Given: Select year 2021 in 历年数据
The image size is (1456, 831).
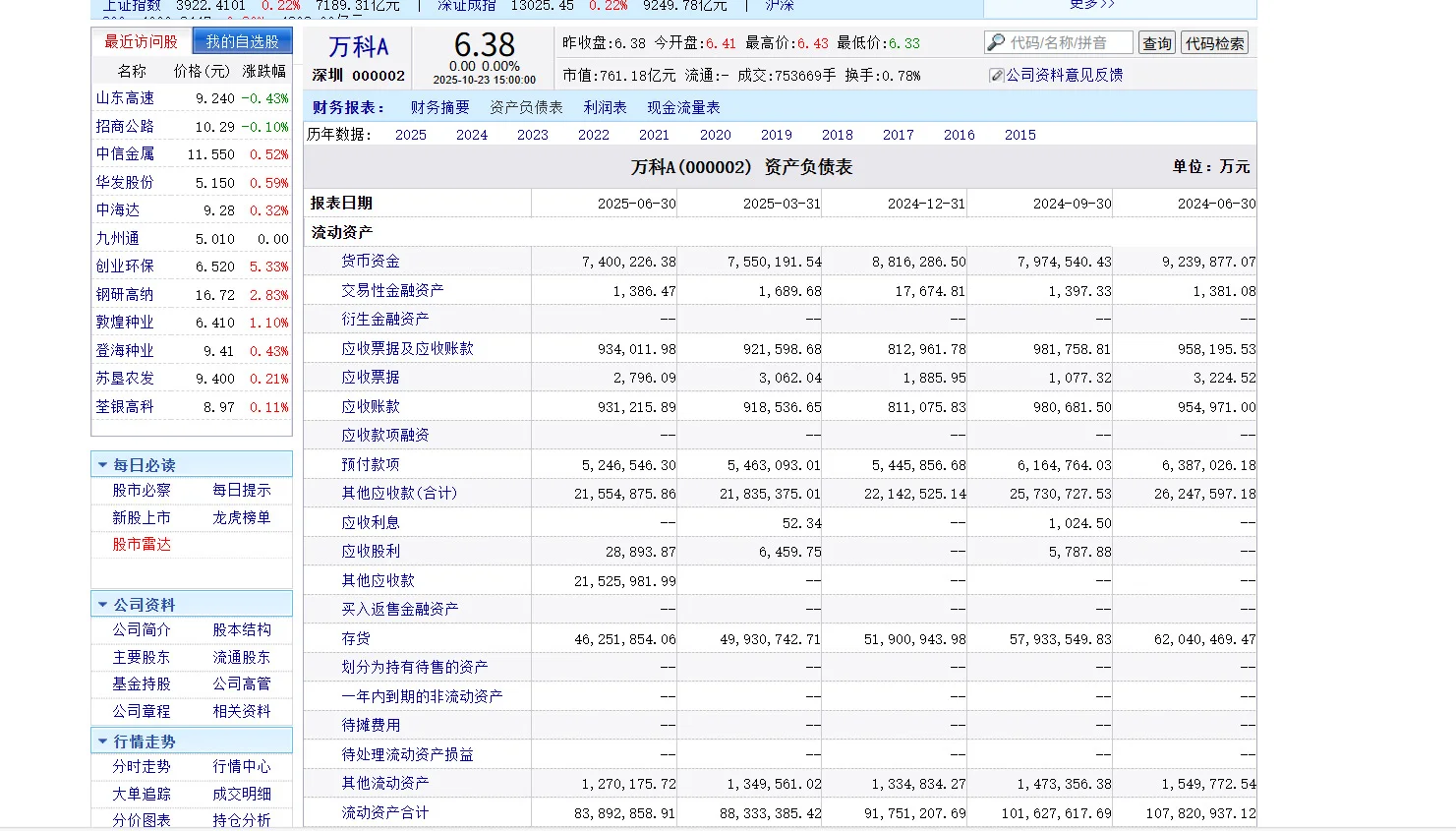Looking at the screenshot, I should [x=655, y=135].
